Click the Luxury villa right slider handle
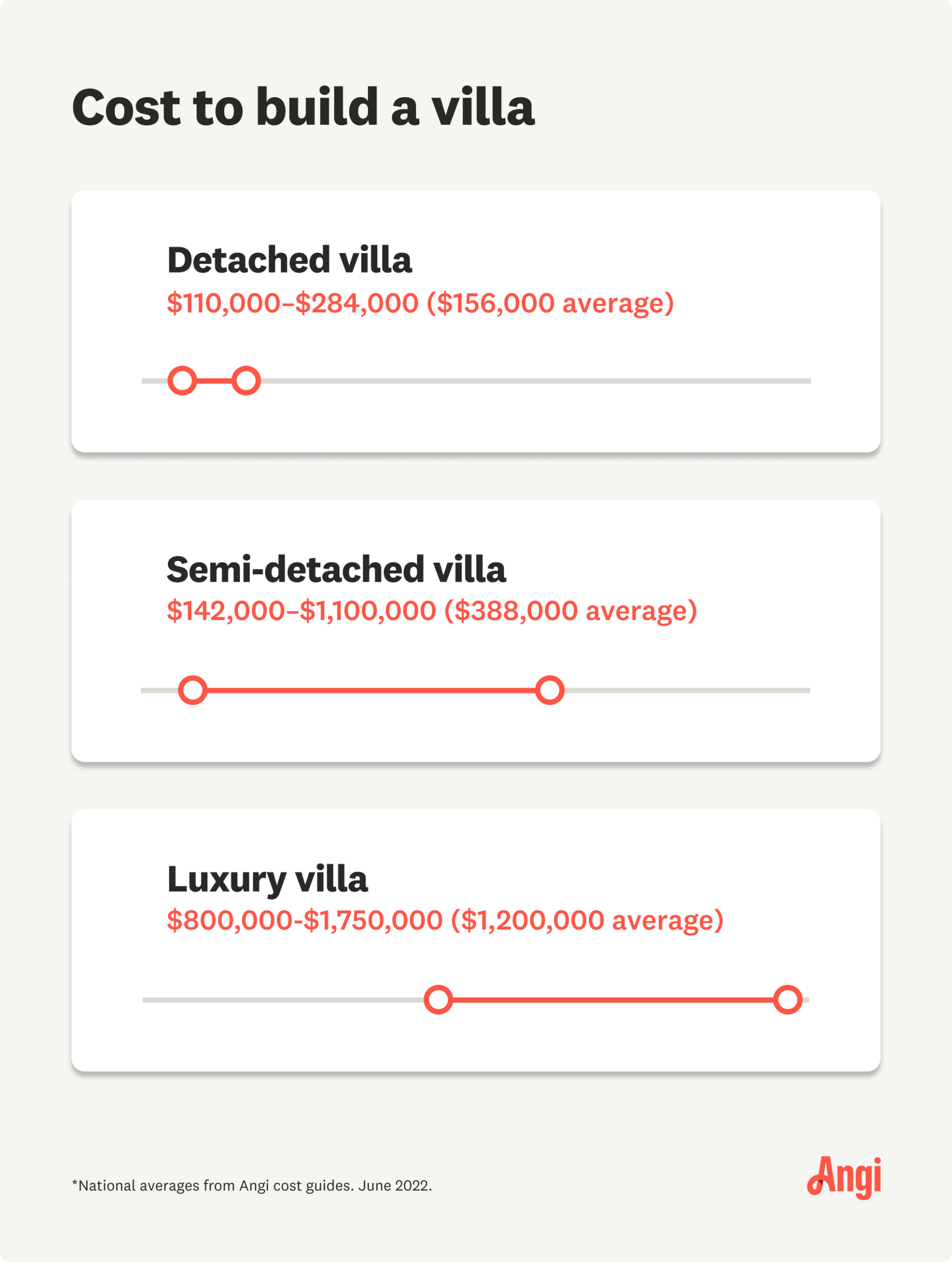This screenshot has width=952, height=1262. pyautogui.click(x=788, y=1000)
